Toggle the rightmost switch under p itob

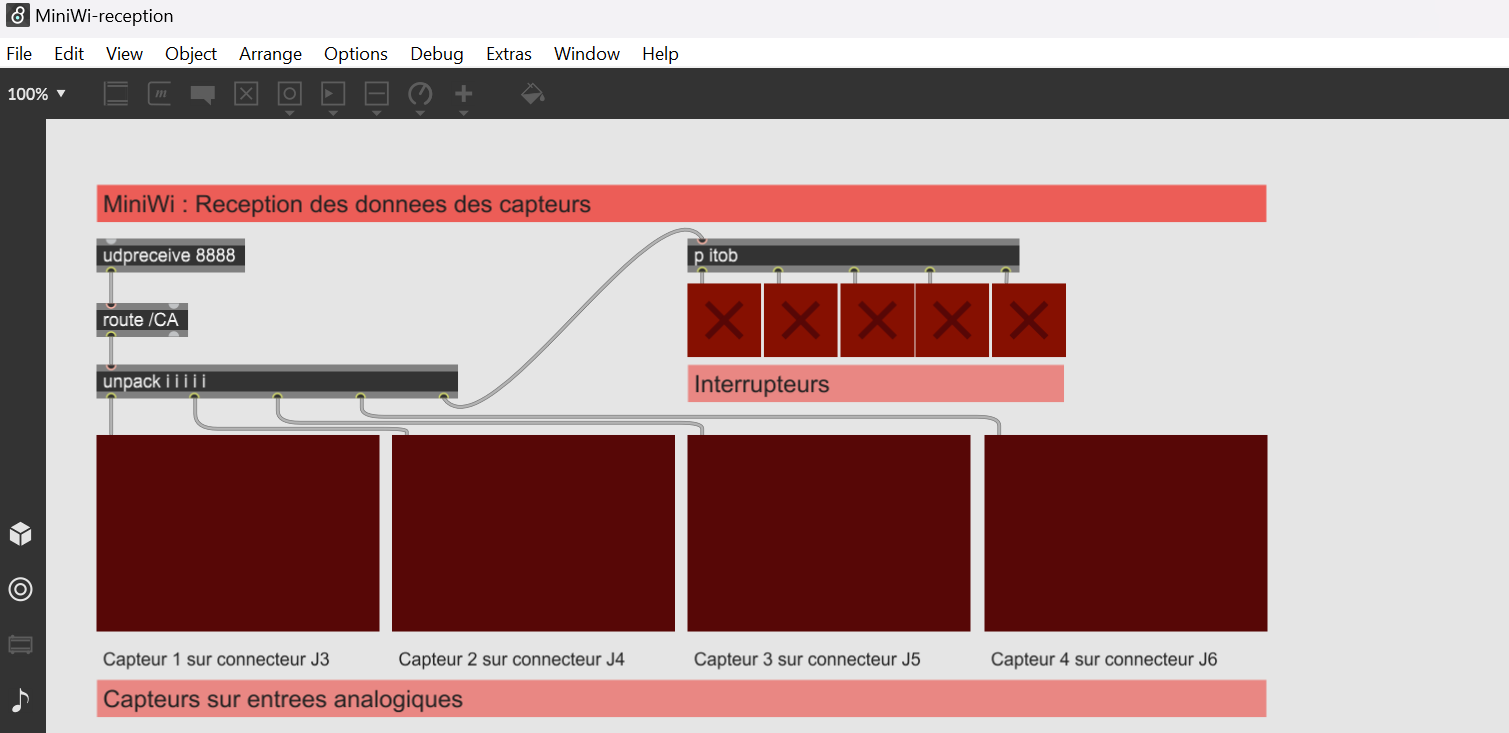[x=1029, y=320]
